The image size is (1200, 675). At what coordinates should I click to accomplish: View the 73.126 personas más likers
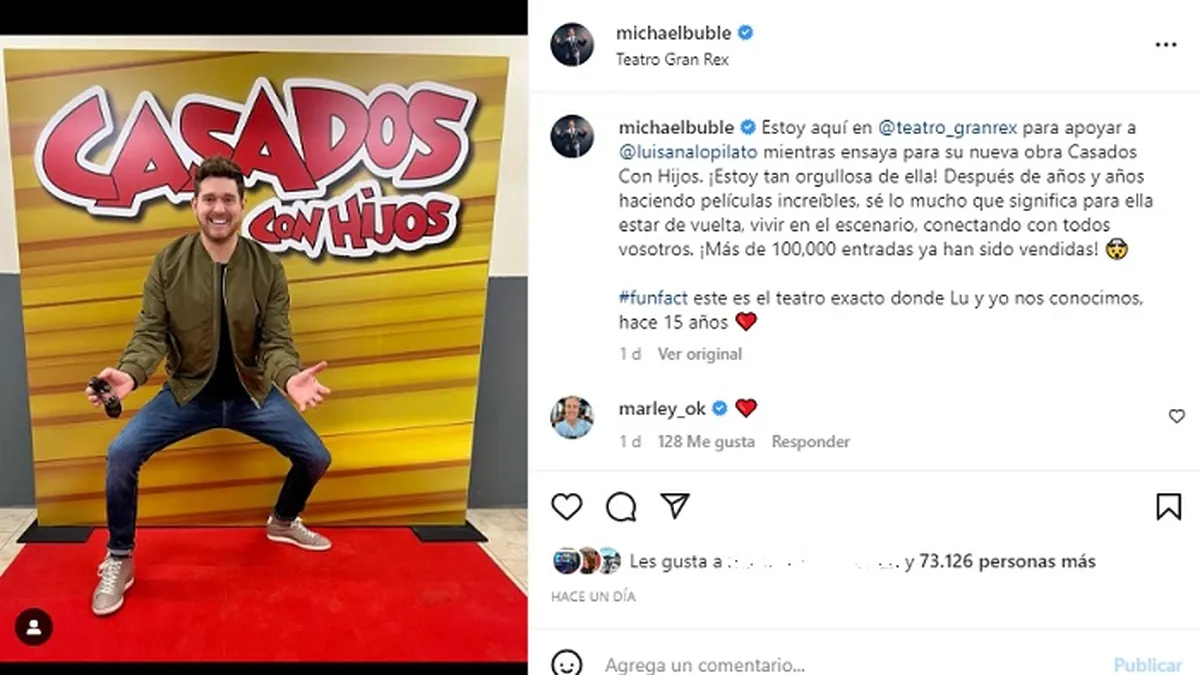pos(1007,562)
